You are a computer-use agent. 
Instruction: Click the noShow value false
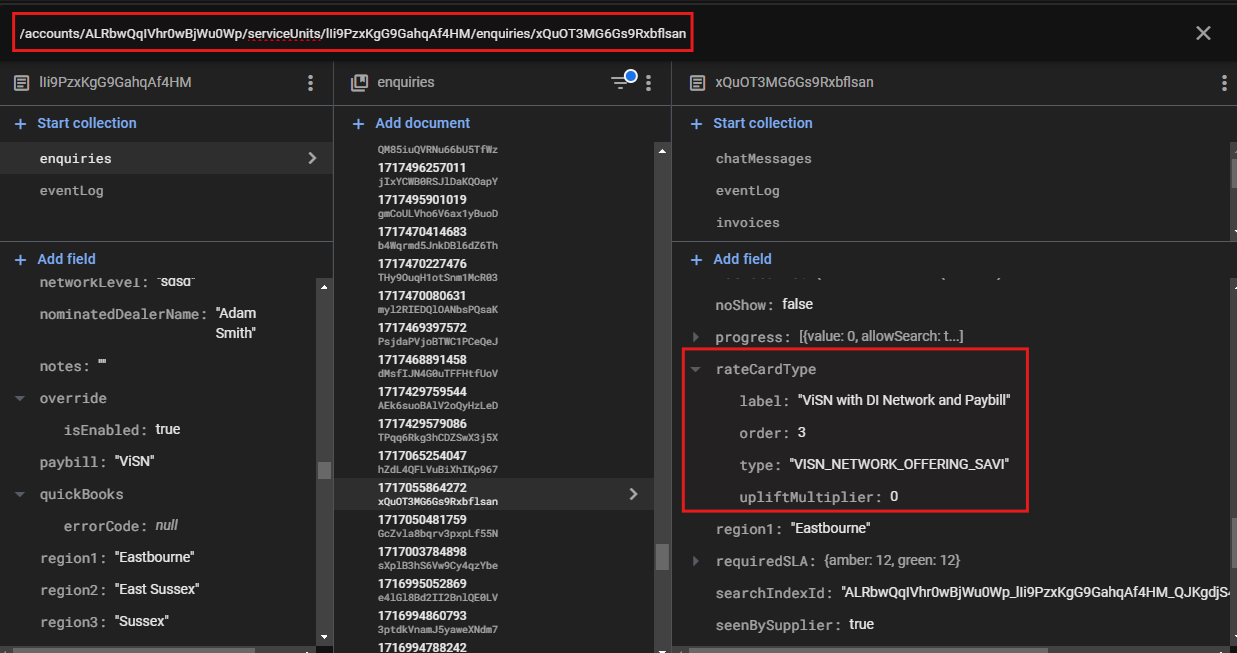(797, 304)
